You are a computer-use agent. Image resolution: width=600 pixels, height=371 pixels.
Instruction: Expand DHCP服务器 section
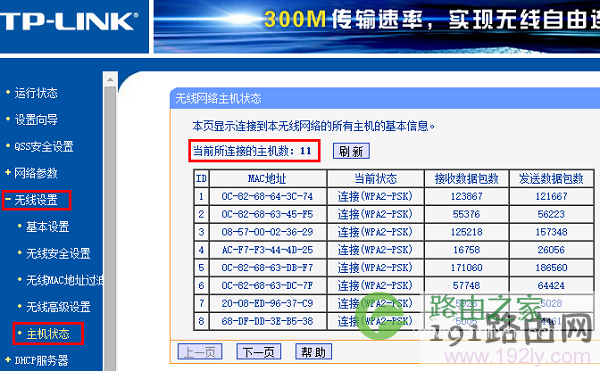pyautogui.click(x=41, y=360)
